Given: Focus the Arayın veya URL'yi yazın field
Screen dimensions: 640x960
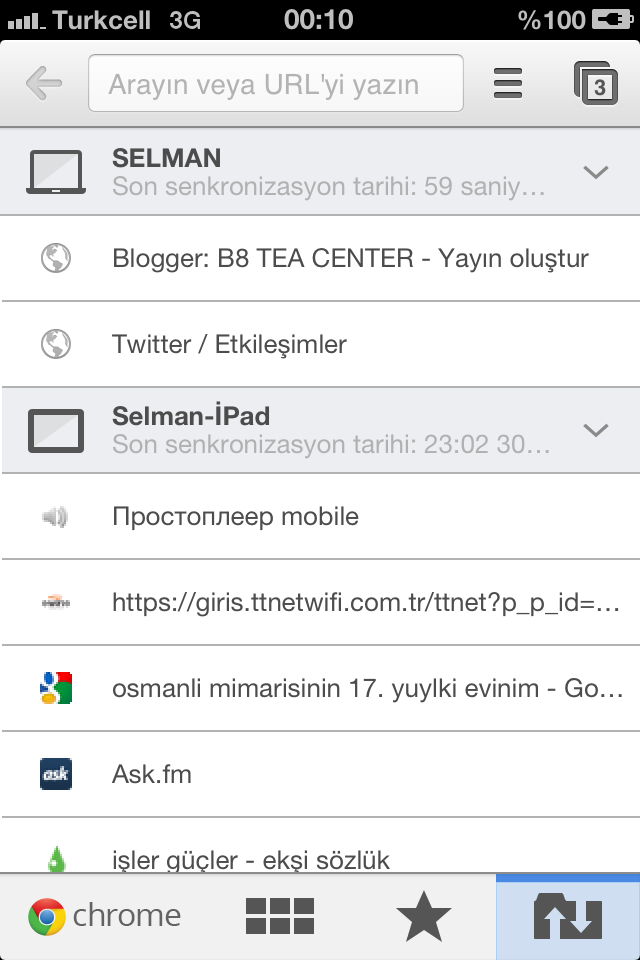Looking at the screenshot, I should click(x=276, y=83).
